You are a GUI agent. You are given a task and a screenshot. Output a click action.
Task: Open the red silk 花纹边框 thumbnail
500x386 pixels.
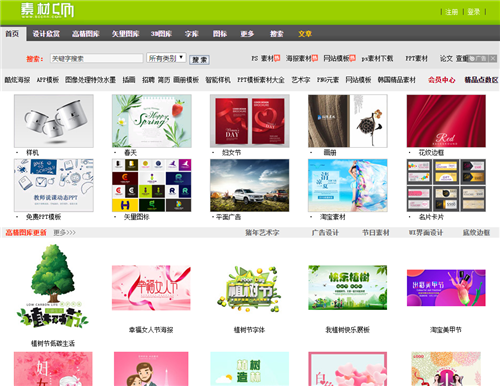tap(446, 121)
